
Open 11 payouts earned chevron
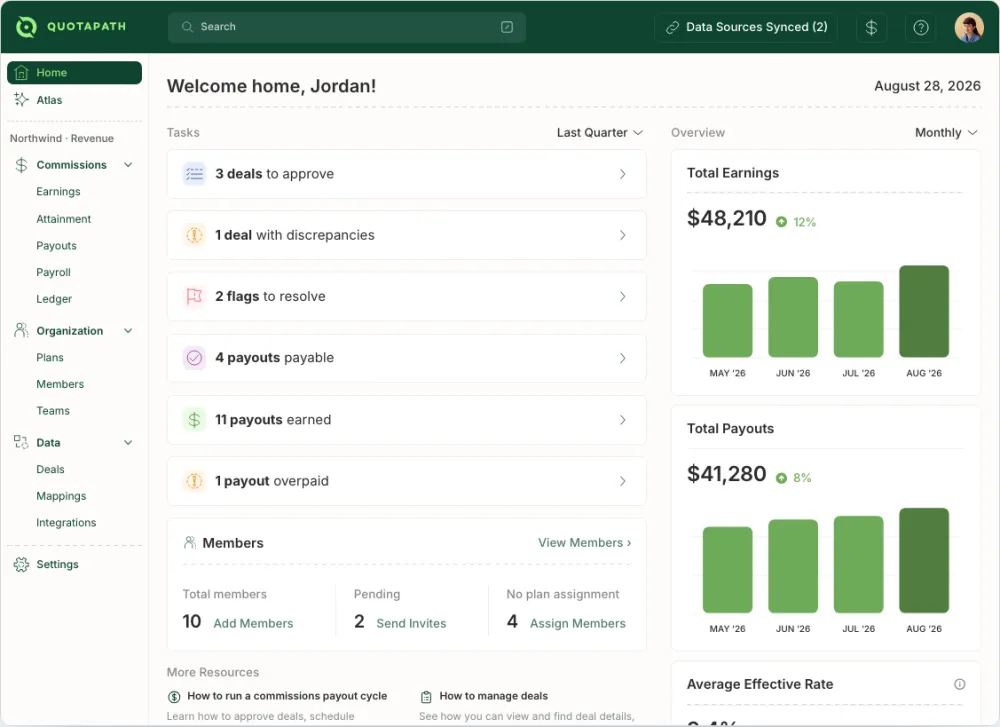622,420
